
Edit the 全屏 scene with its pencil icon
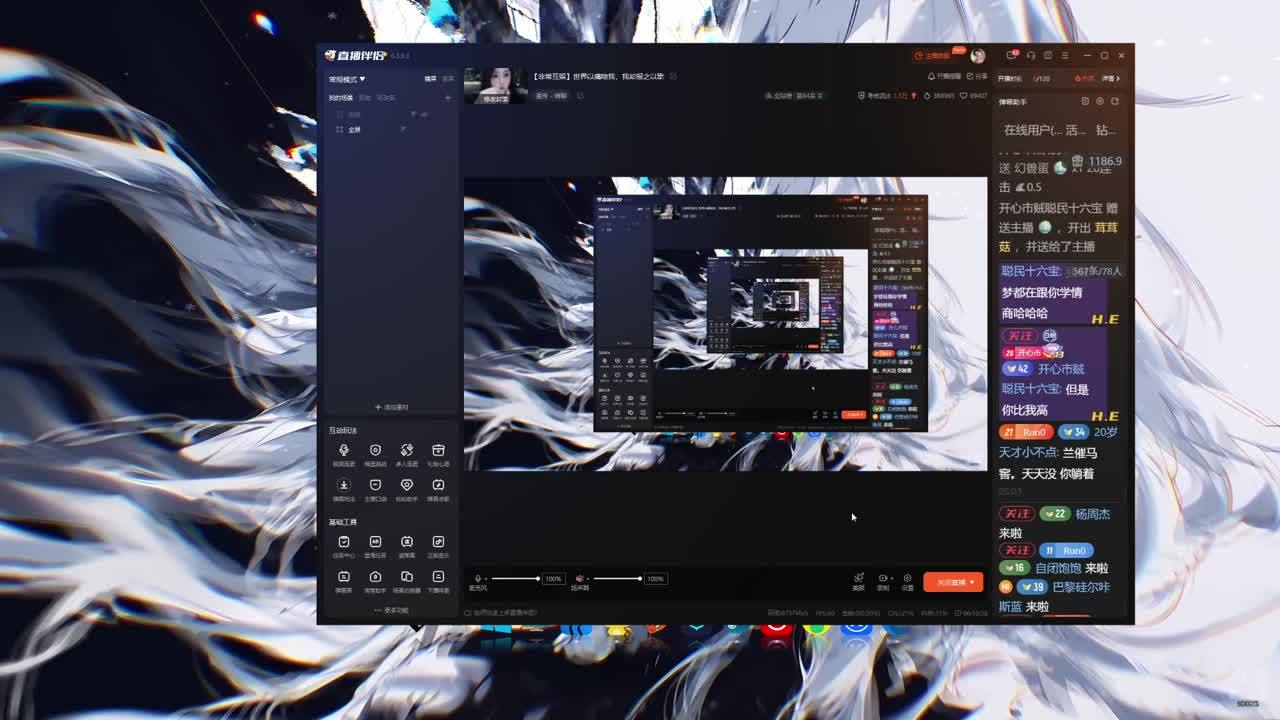pos(403,130)
